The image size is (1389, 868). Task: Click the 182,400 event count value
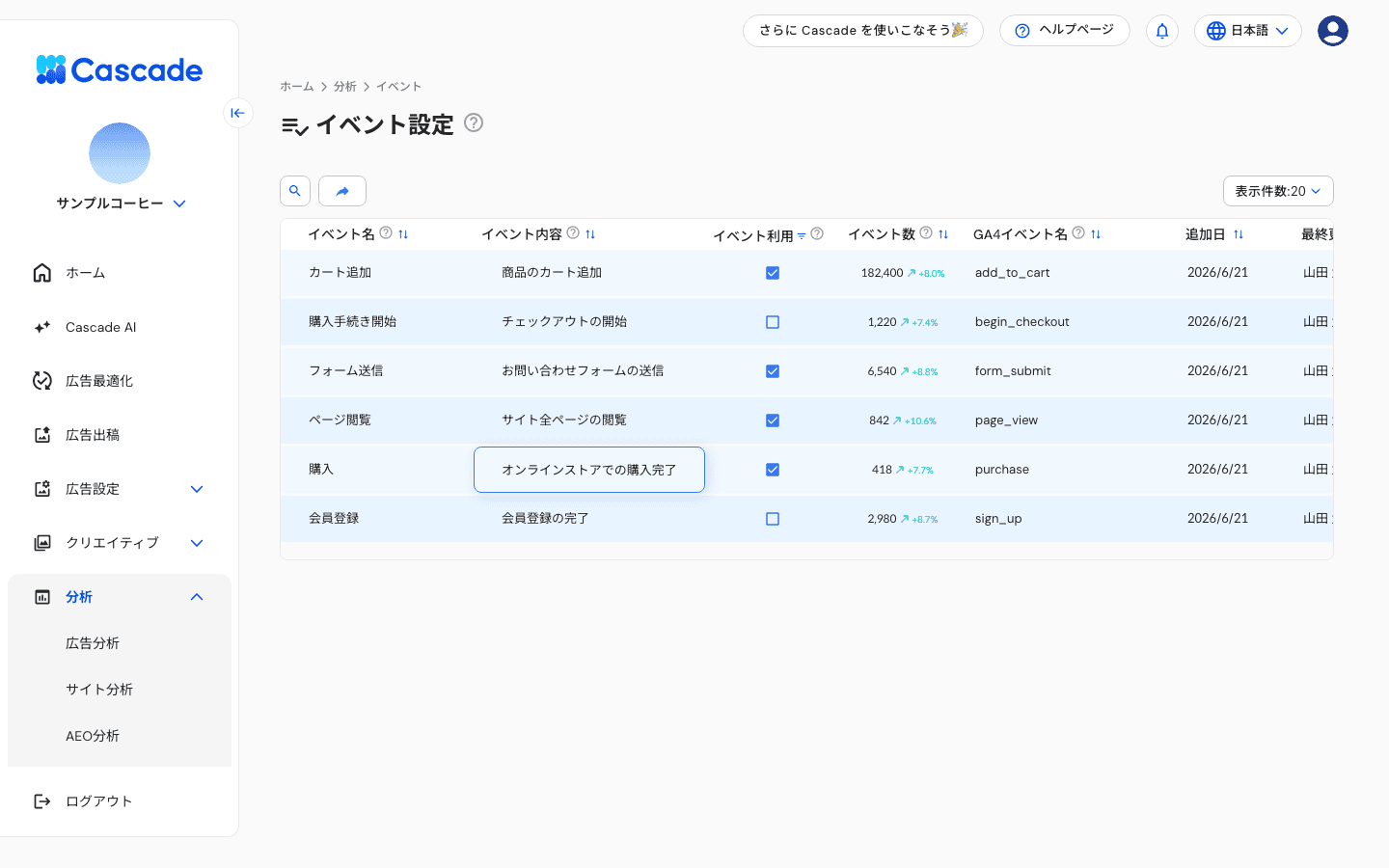click(x=883, y=273)
